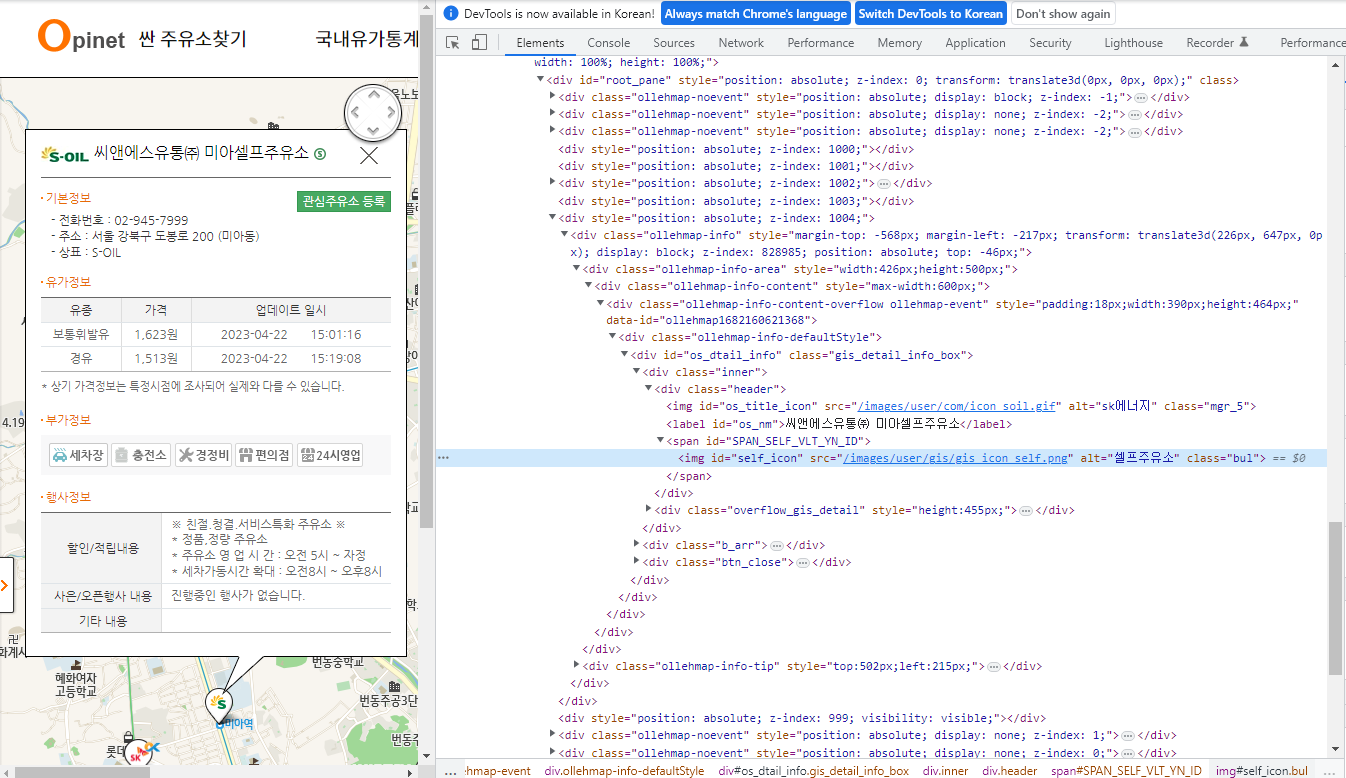
Task: Collapse the SPAN_SELF_VLT_YN_ID span node
Action: [660, 441]
